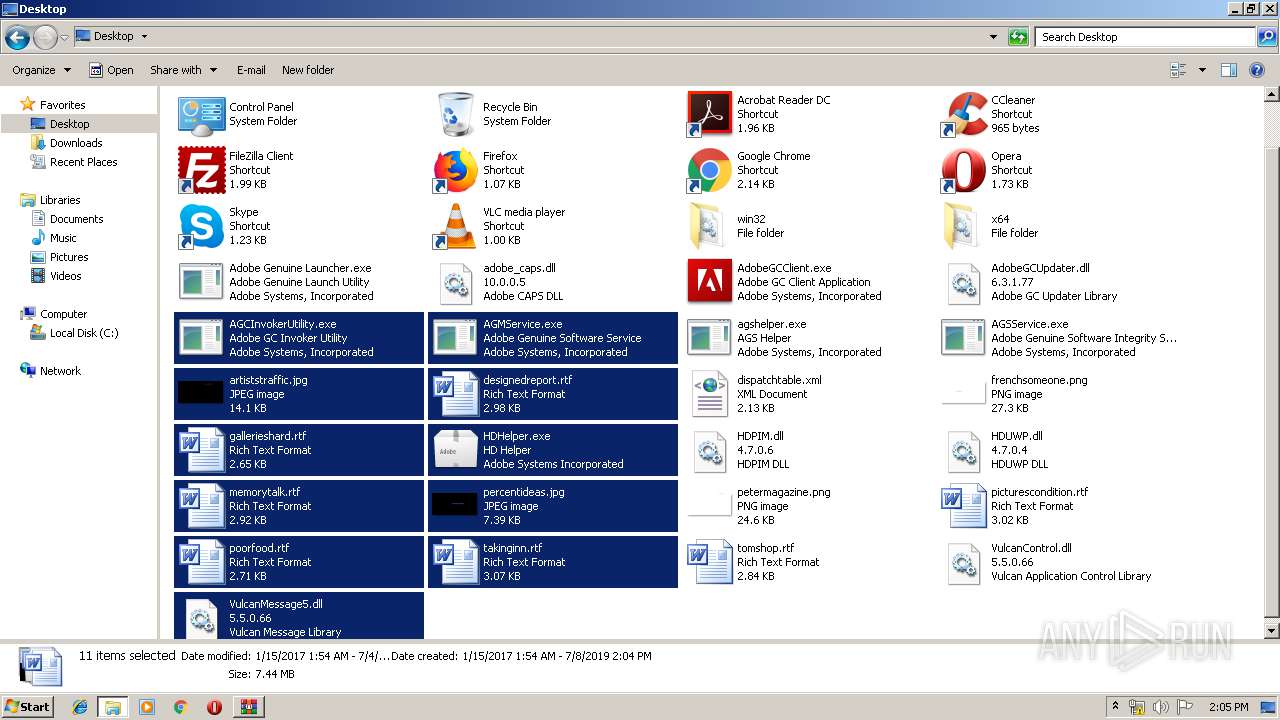Screen dimensions: 1280x720
Task: Click the E-mail toolbar button
Action: pyautogui.click(x=251, y=70)
